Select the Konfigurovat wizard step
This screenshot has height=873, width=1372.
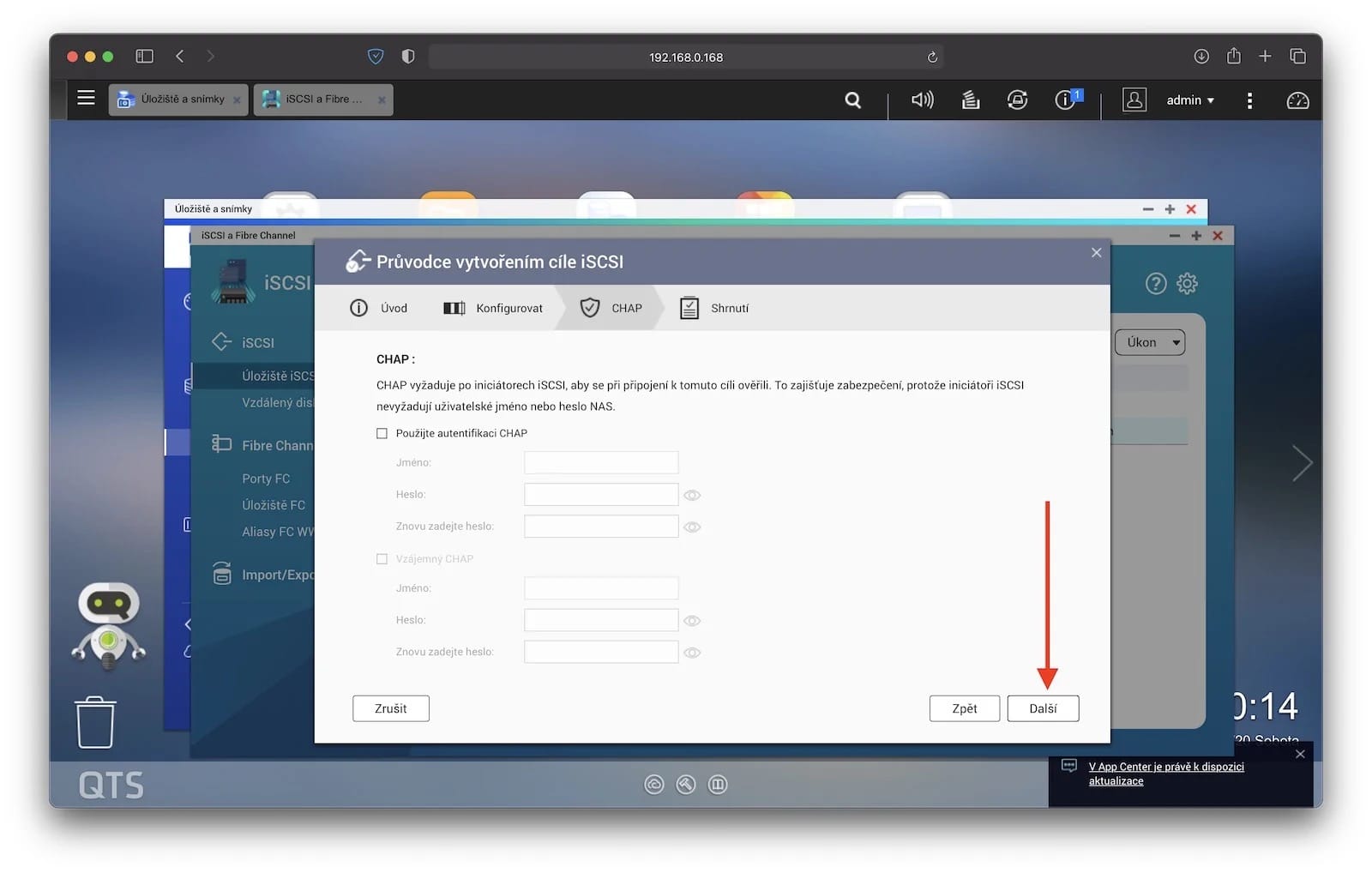pos(493,308)
